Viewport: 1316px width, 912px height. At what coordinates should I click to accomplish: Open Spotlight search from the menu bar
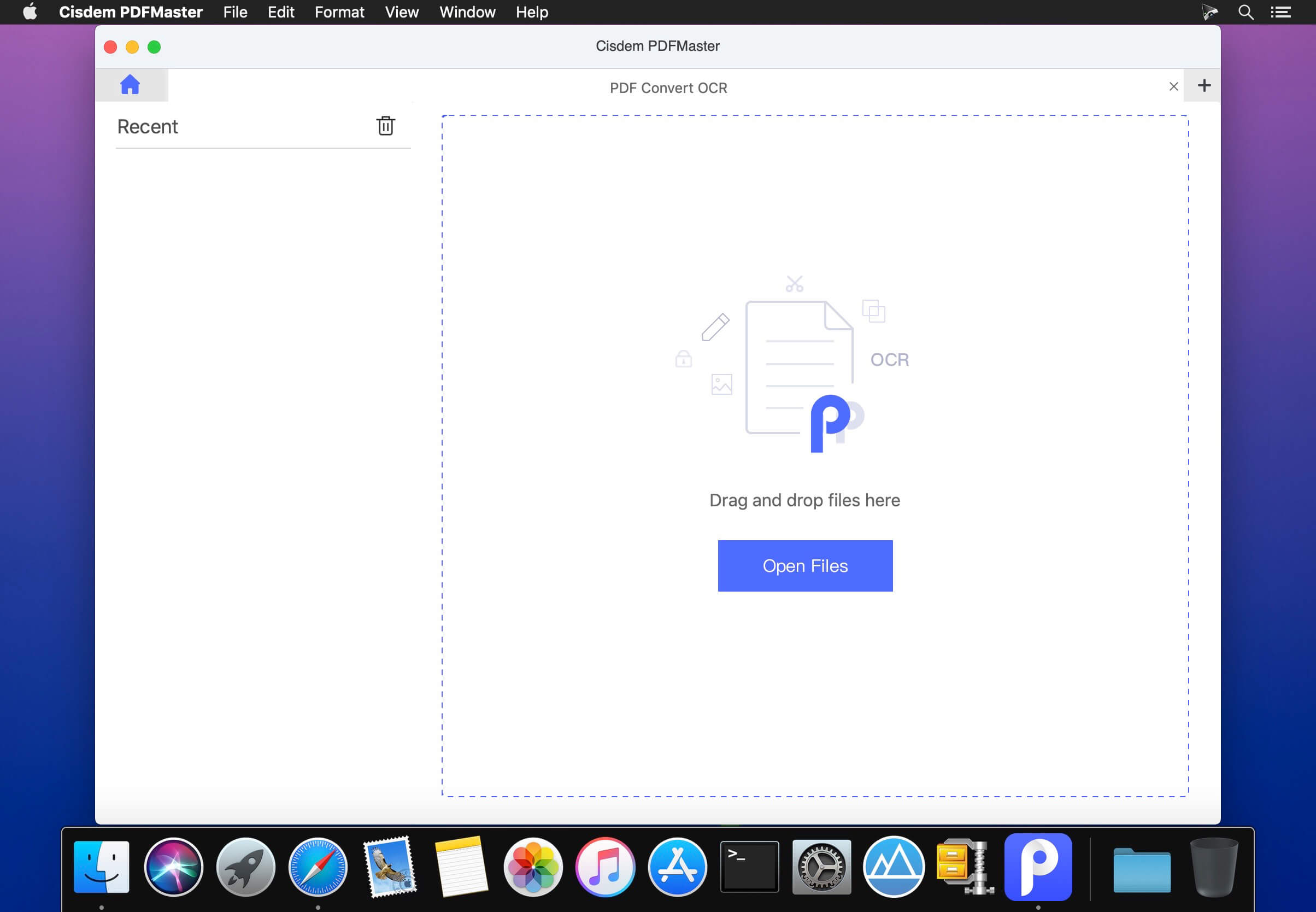click(x=1245, y=11)
